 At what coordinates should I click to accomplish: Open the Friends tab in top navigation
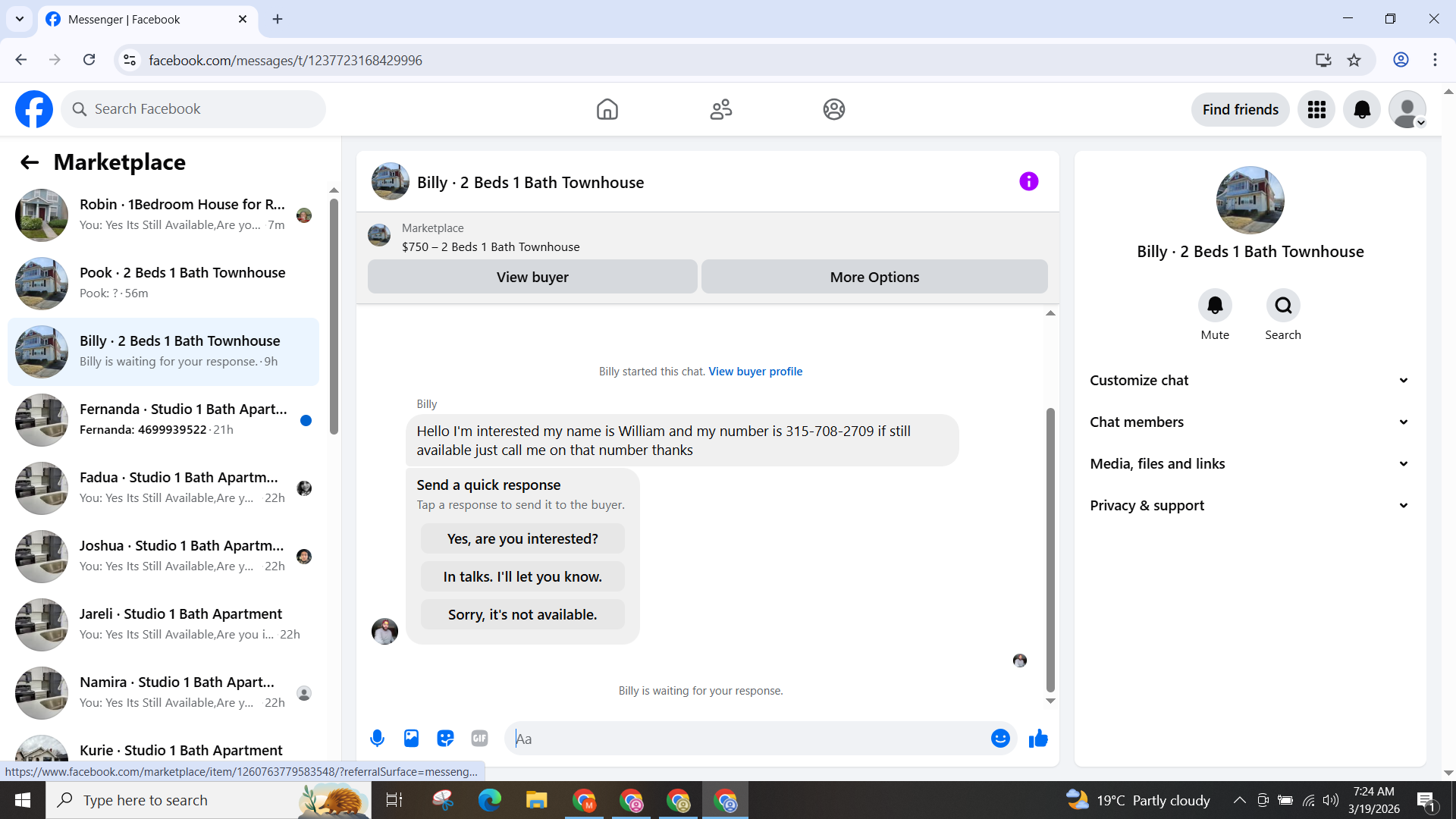pos(720,110)
